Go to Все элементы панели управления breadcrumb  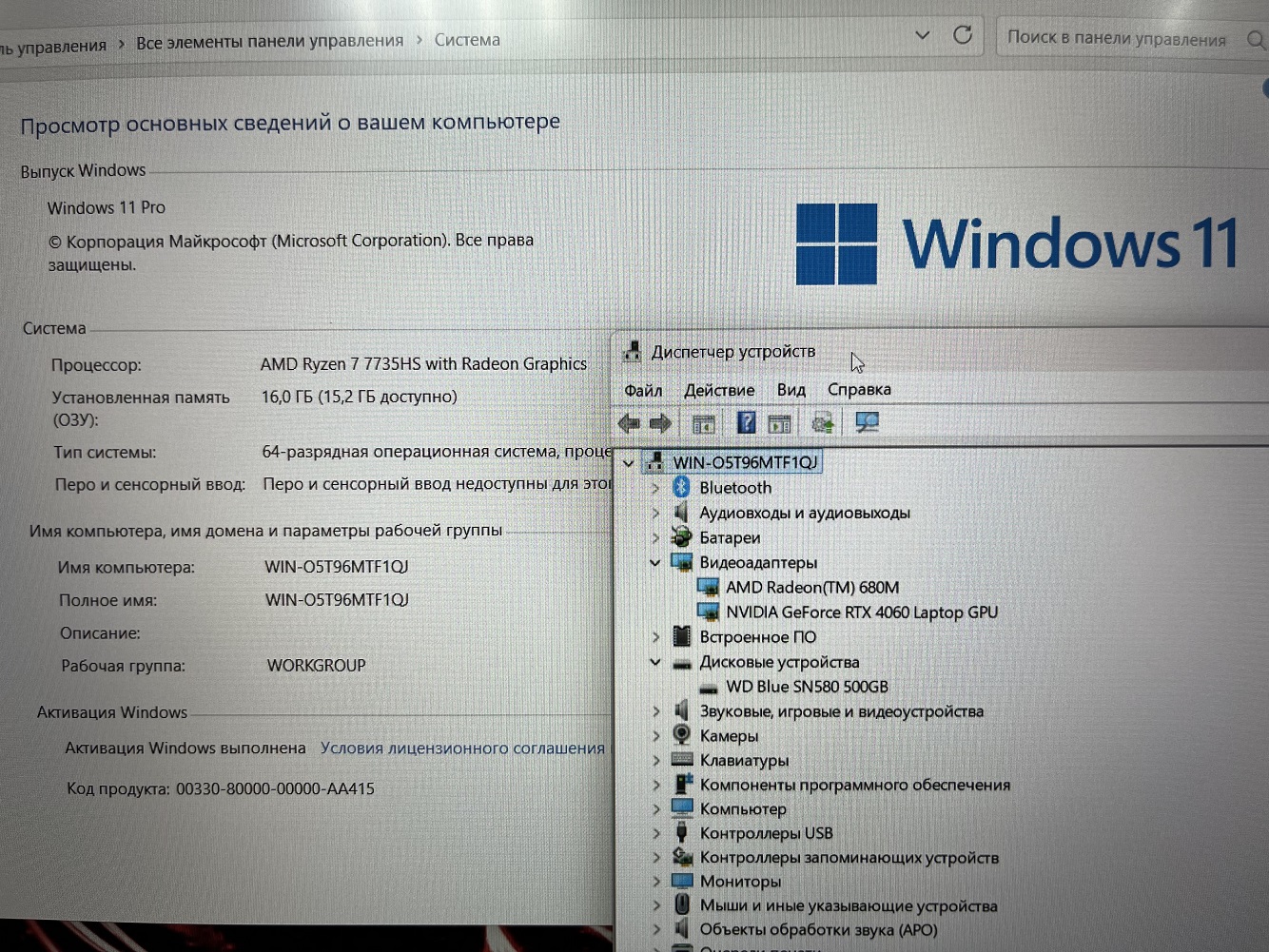tap(270, 42)
